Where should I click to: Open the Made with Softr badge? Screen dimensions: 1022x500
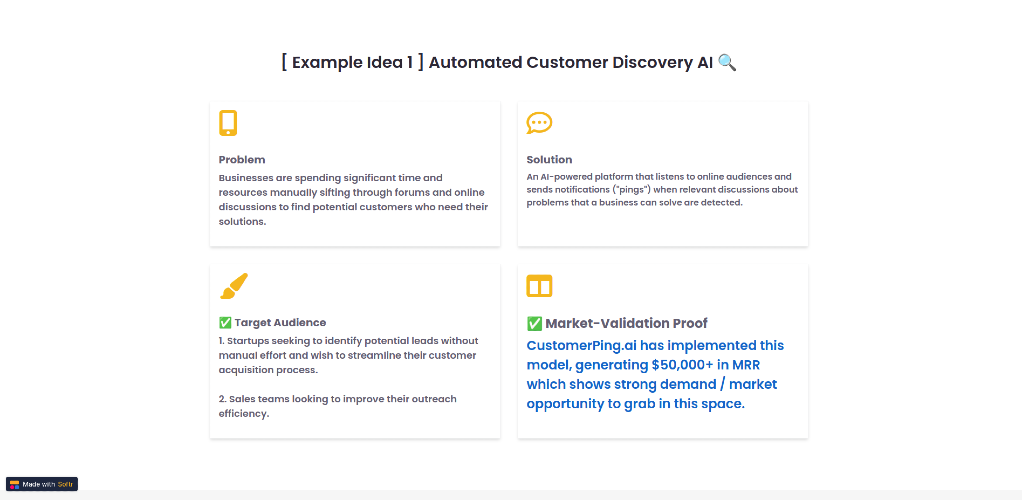tap(42, 484)
